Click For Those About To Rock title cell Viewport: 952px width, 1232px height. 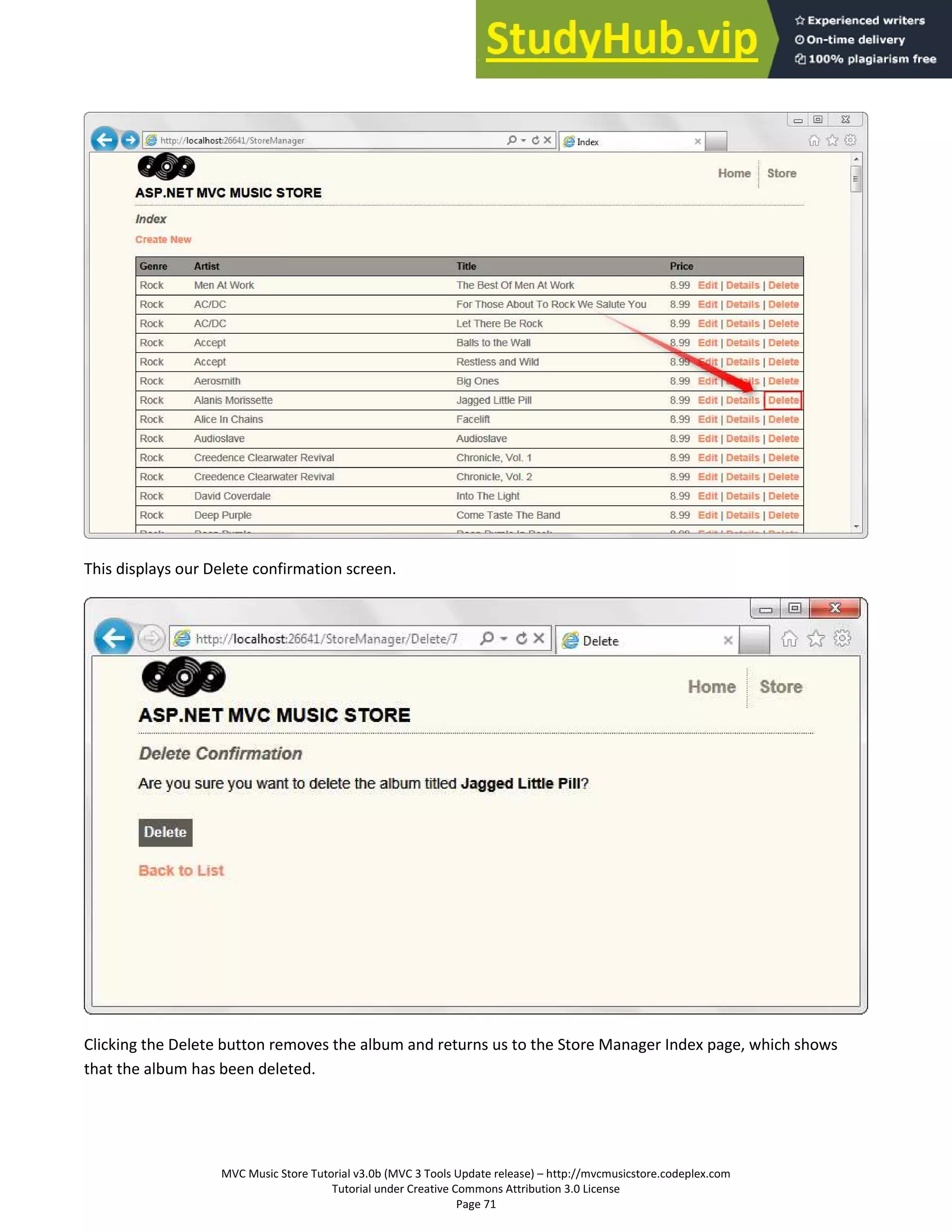pyautogui.click(x=551, y=304)
